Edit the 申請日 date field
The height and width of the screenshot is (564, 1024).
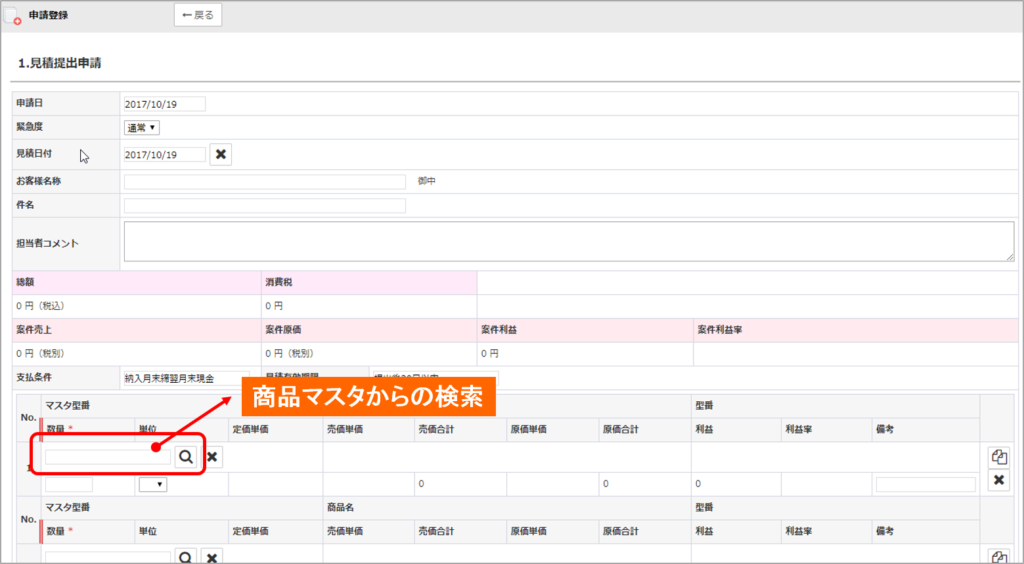(165, 104)
